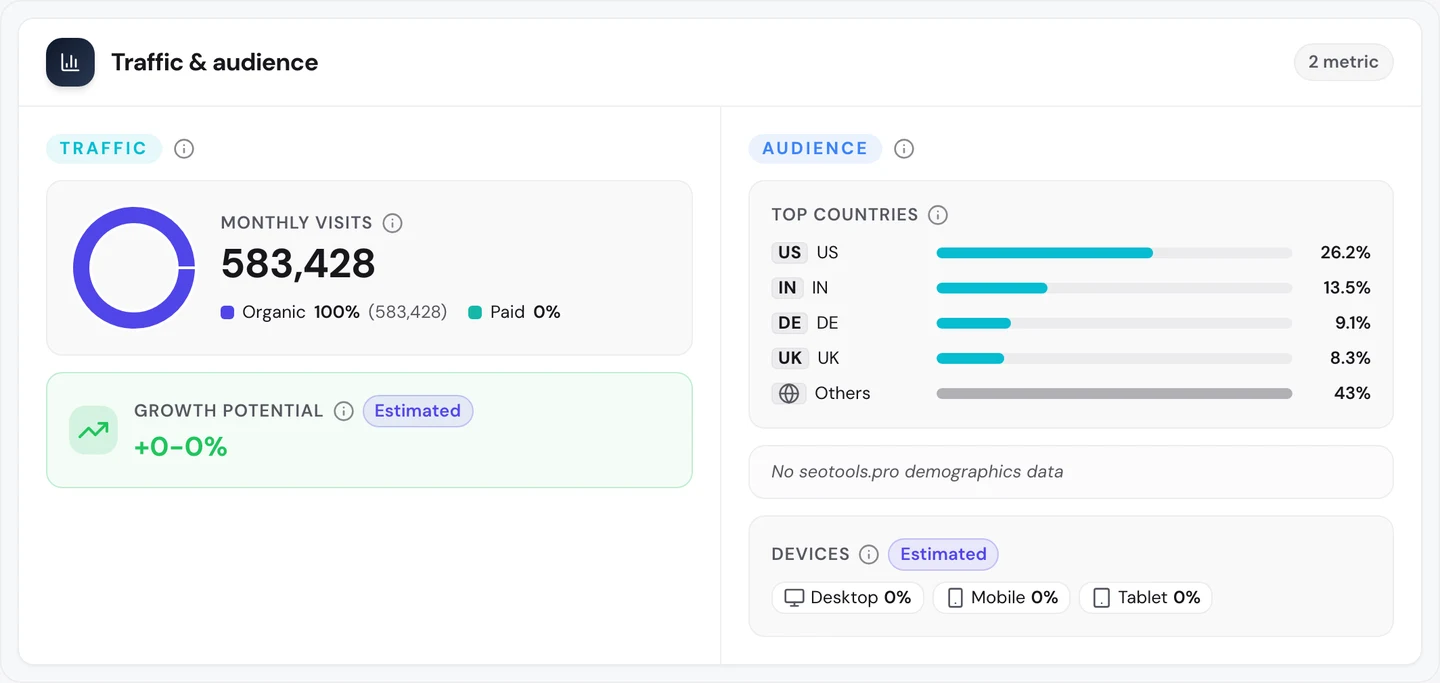Image resolution: width=1440 pixels, height=683 pixels.
Task: Click the 8.3% value for UK
Action: tap(1350, 358)
